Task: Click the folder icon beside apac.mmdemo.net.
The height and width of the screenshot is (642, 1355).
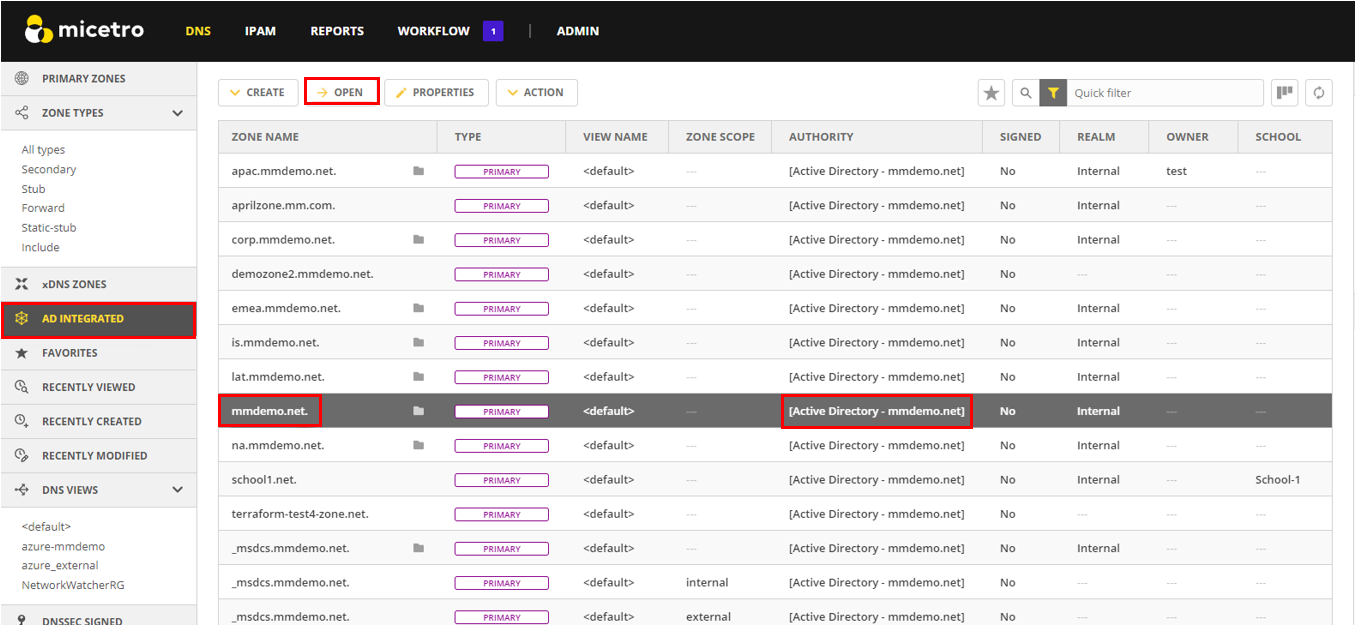Action: [x=418, y=171]
